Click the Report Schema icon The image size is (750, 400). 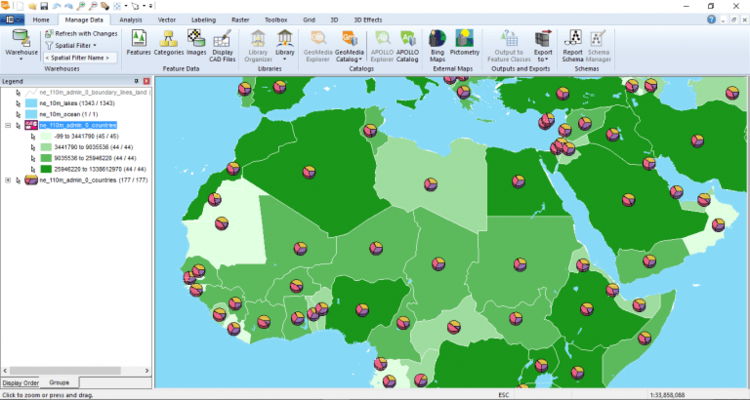click(573, 43)
